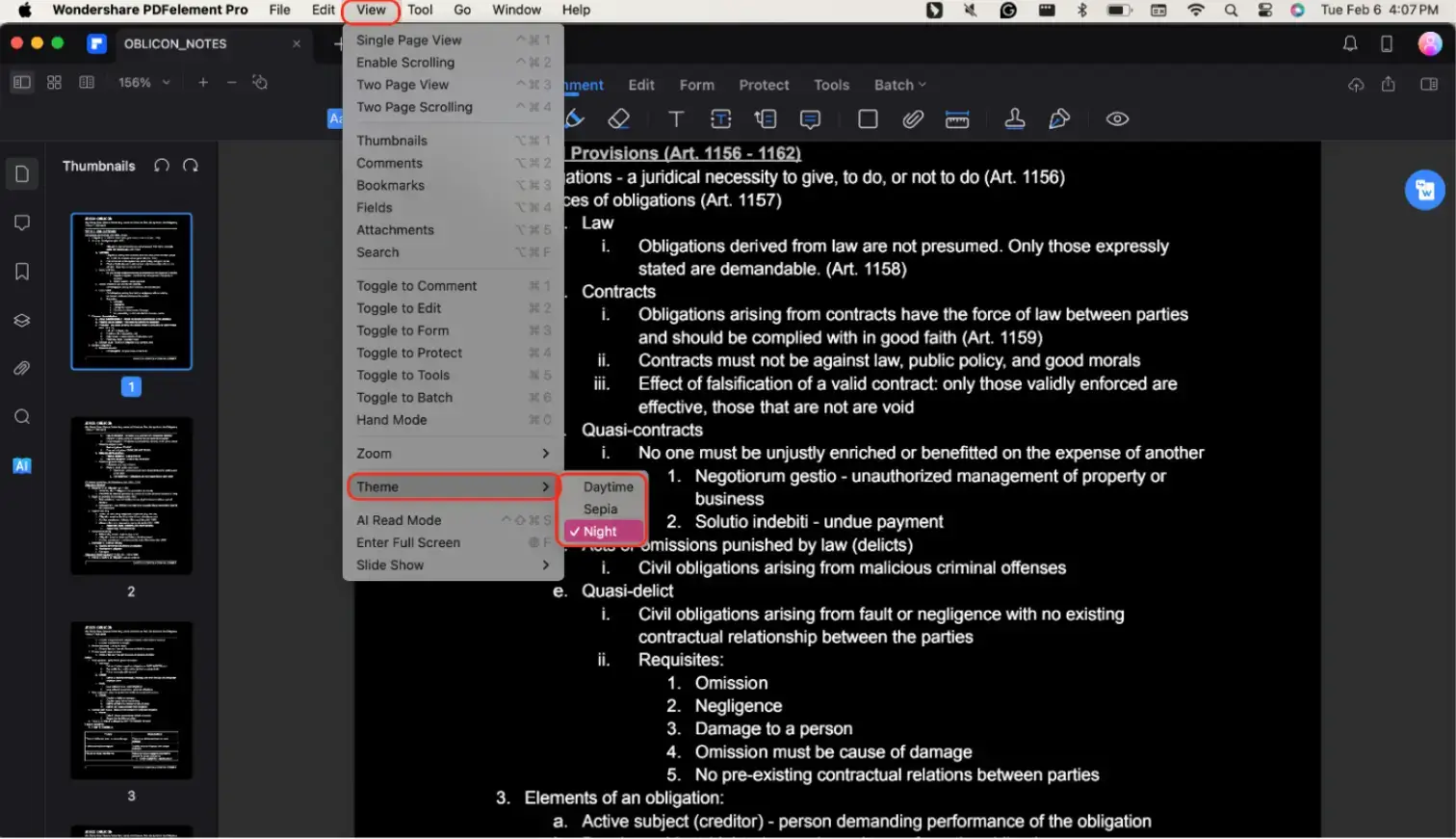Select the Highlighter tool
The width and height of the screenshot is (1456, 839).
click(x=573, y=118)
